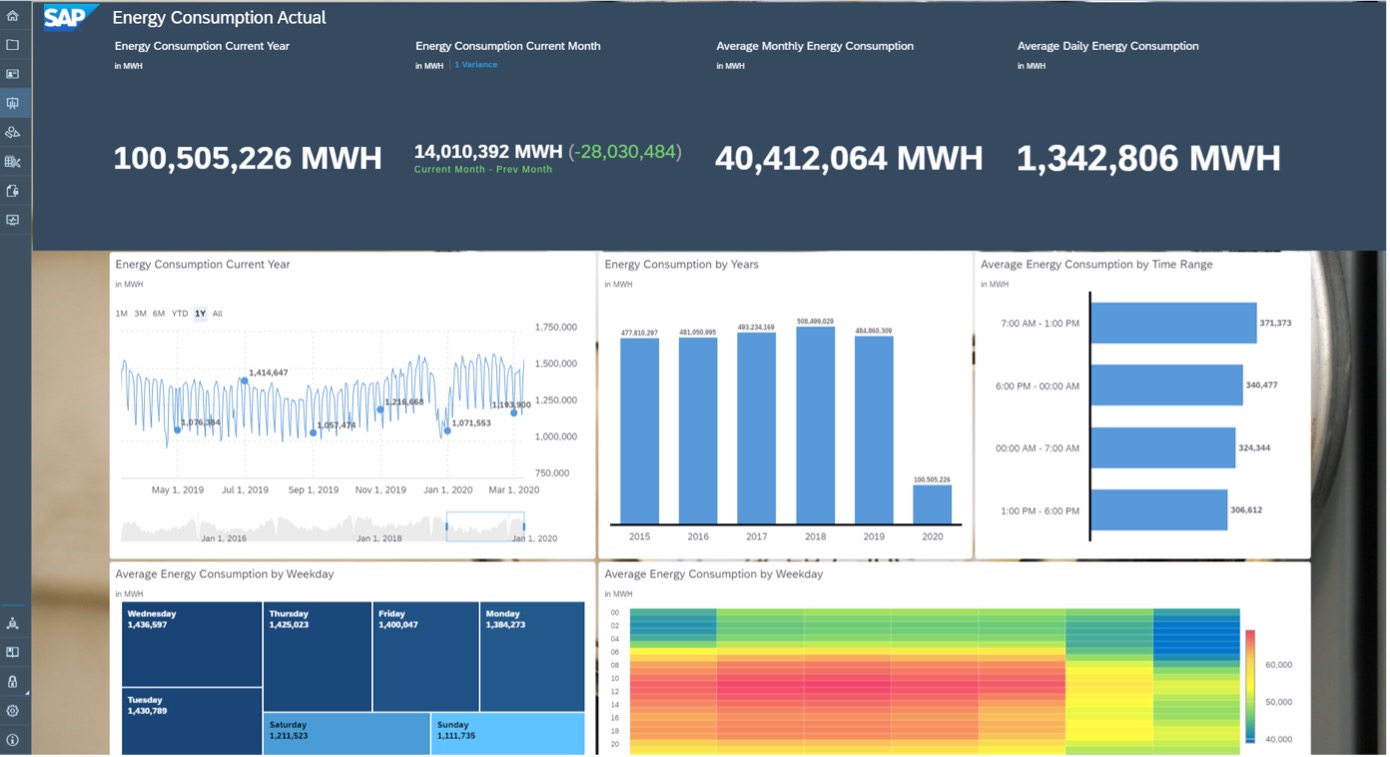Select the Saturday tile in treemap

[347, 733]
